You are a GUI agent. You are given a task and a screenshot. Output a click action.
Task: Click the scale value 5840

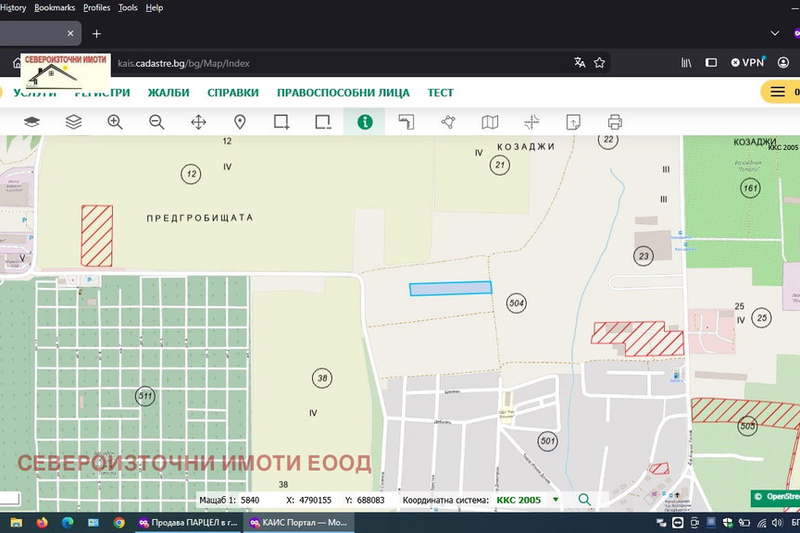[250, 500]
